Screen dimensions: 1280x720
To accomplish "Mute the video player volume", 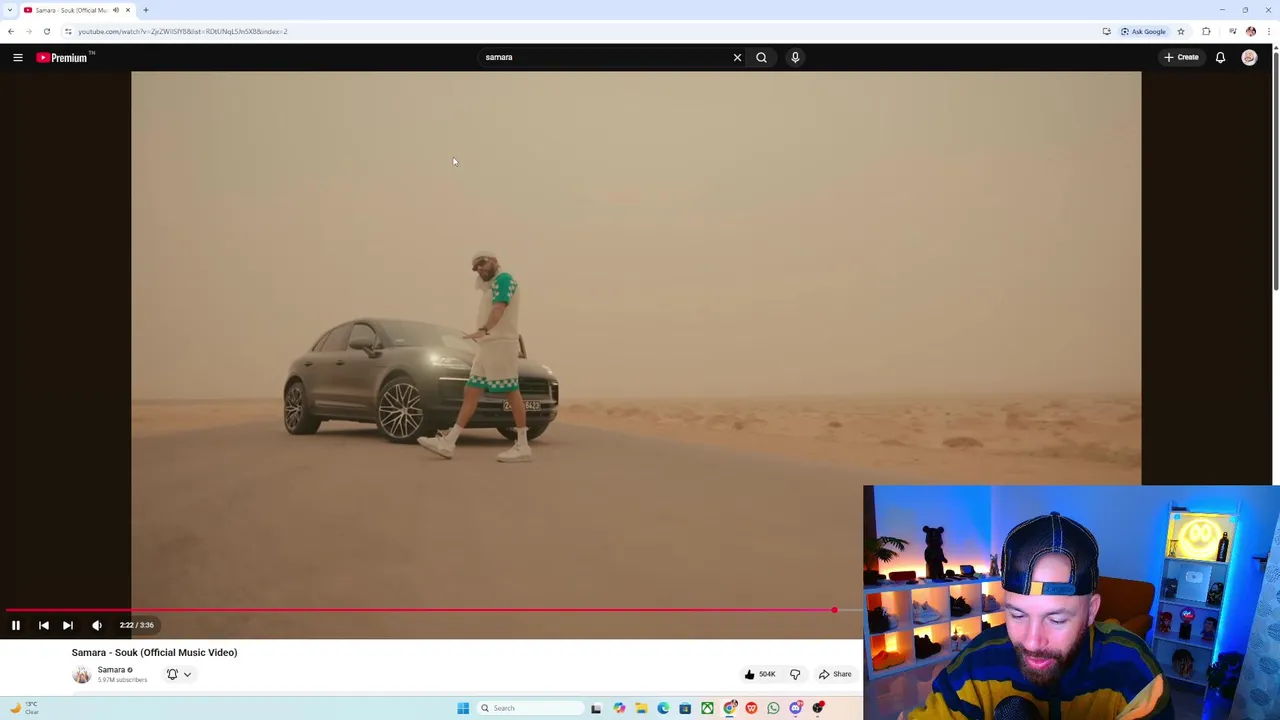I will (x=97, y=625).
